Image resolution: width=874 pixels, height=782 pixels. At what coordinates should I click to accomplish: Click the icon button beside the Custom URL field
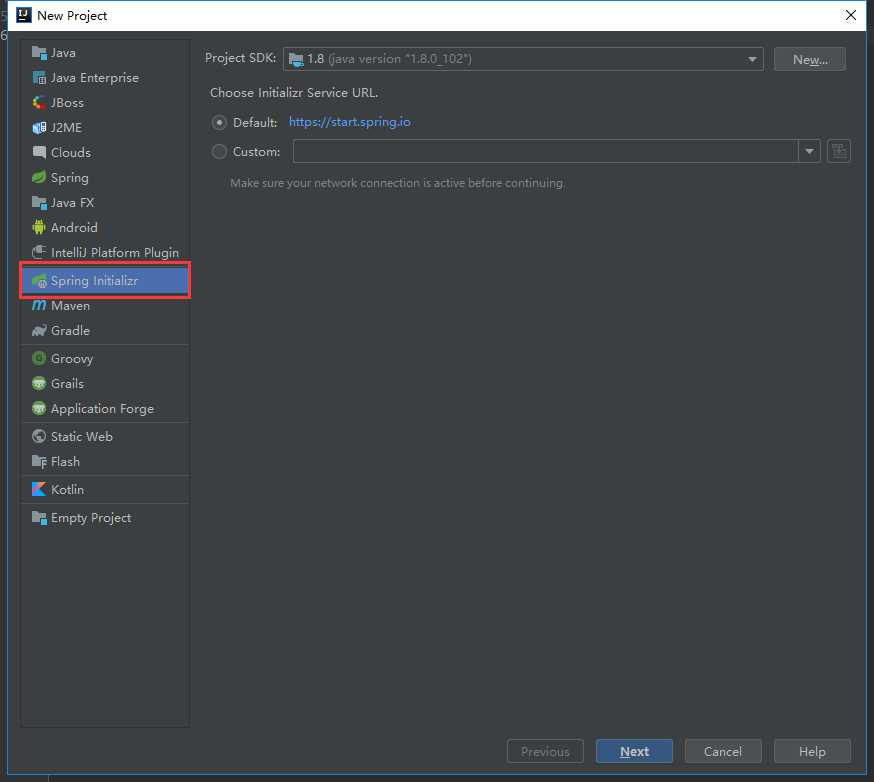[839, 151]
